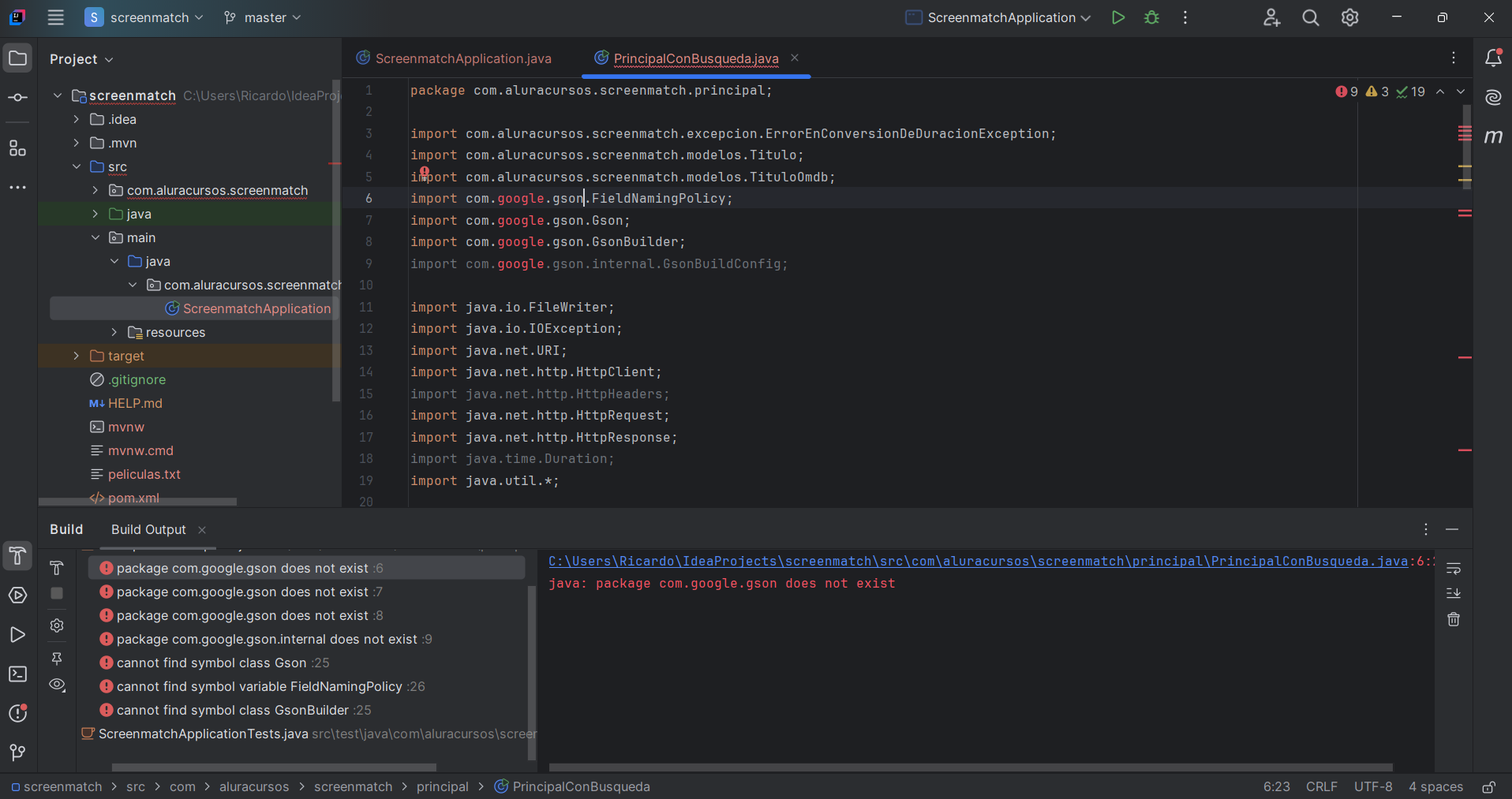The height and width of the screenshot is (799, 1512).
Task: Open the Maven tool window
Action: (x=1493, y=136)
